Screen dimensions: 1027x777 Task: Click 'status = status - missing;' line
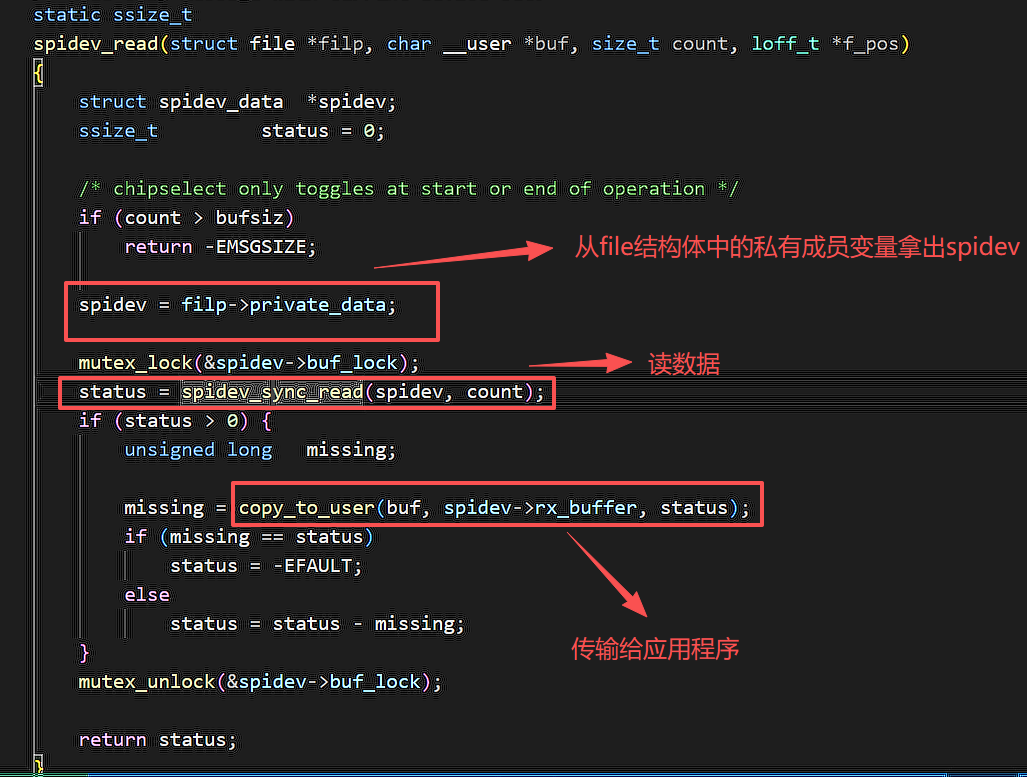tap(317, 624)
